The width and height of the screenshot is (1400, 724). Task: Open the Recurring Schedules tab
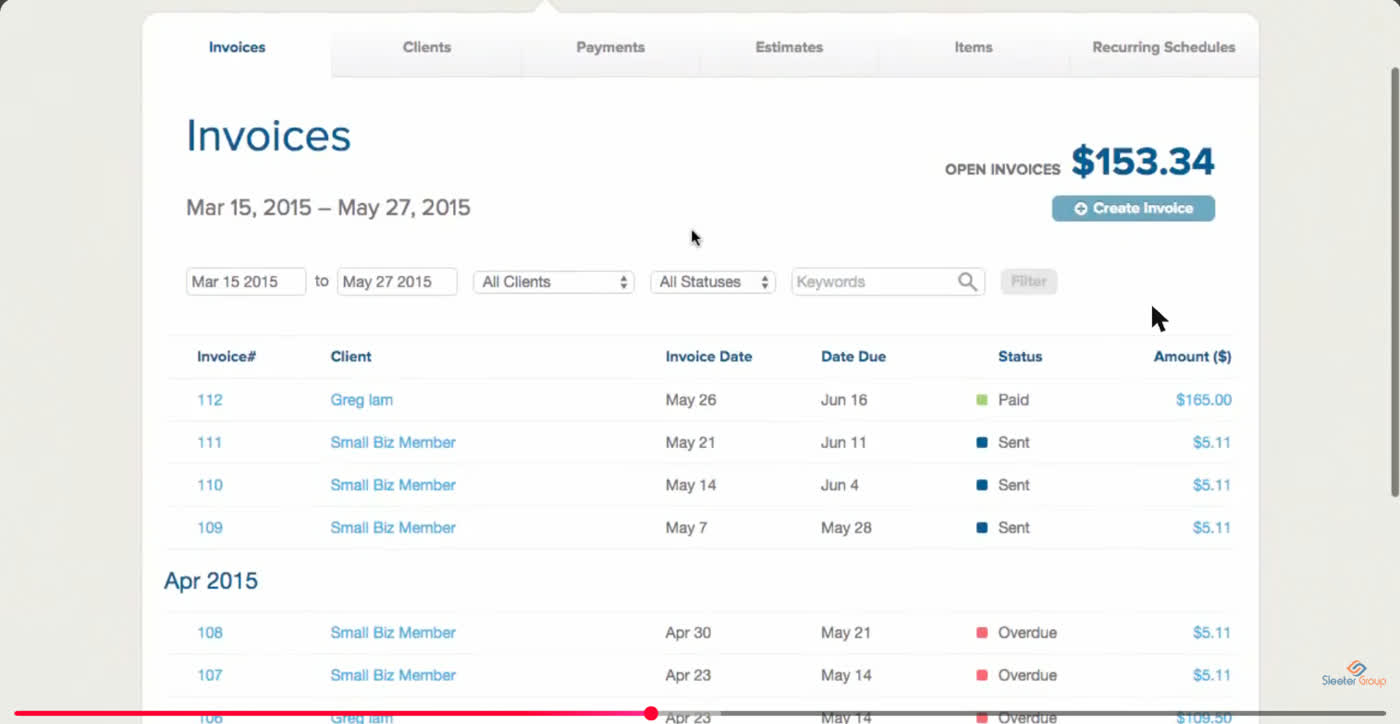[x=1163, y=47]
